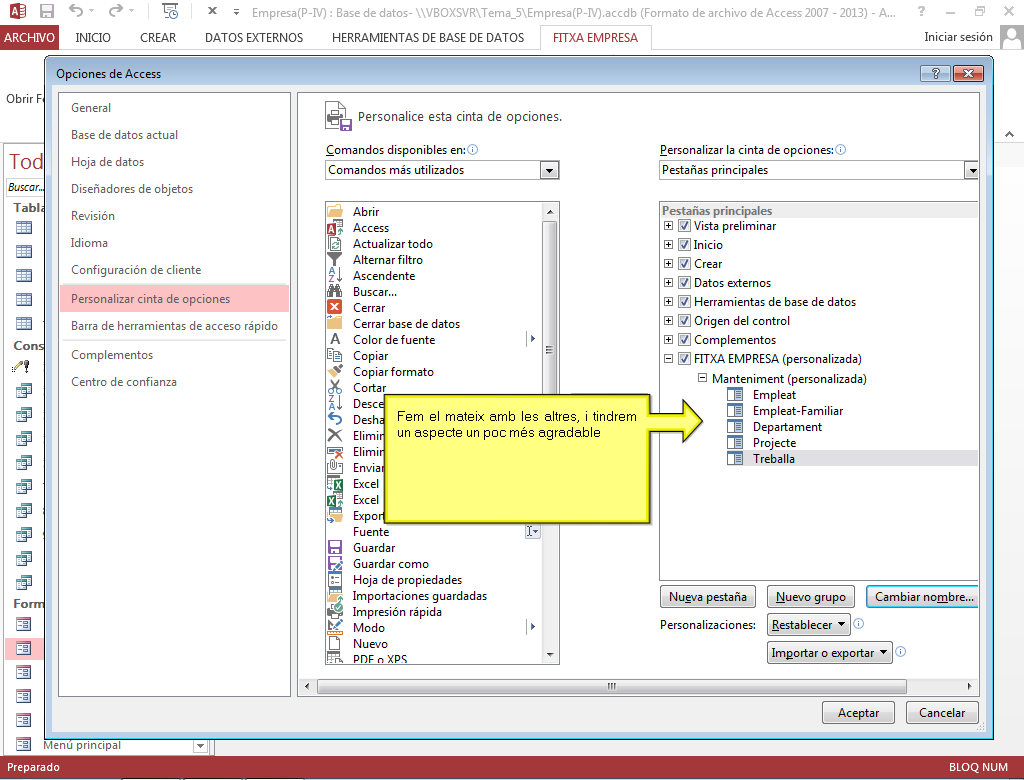
Task: Click the Cortar scissors icon
Action: click(334, 387)
